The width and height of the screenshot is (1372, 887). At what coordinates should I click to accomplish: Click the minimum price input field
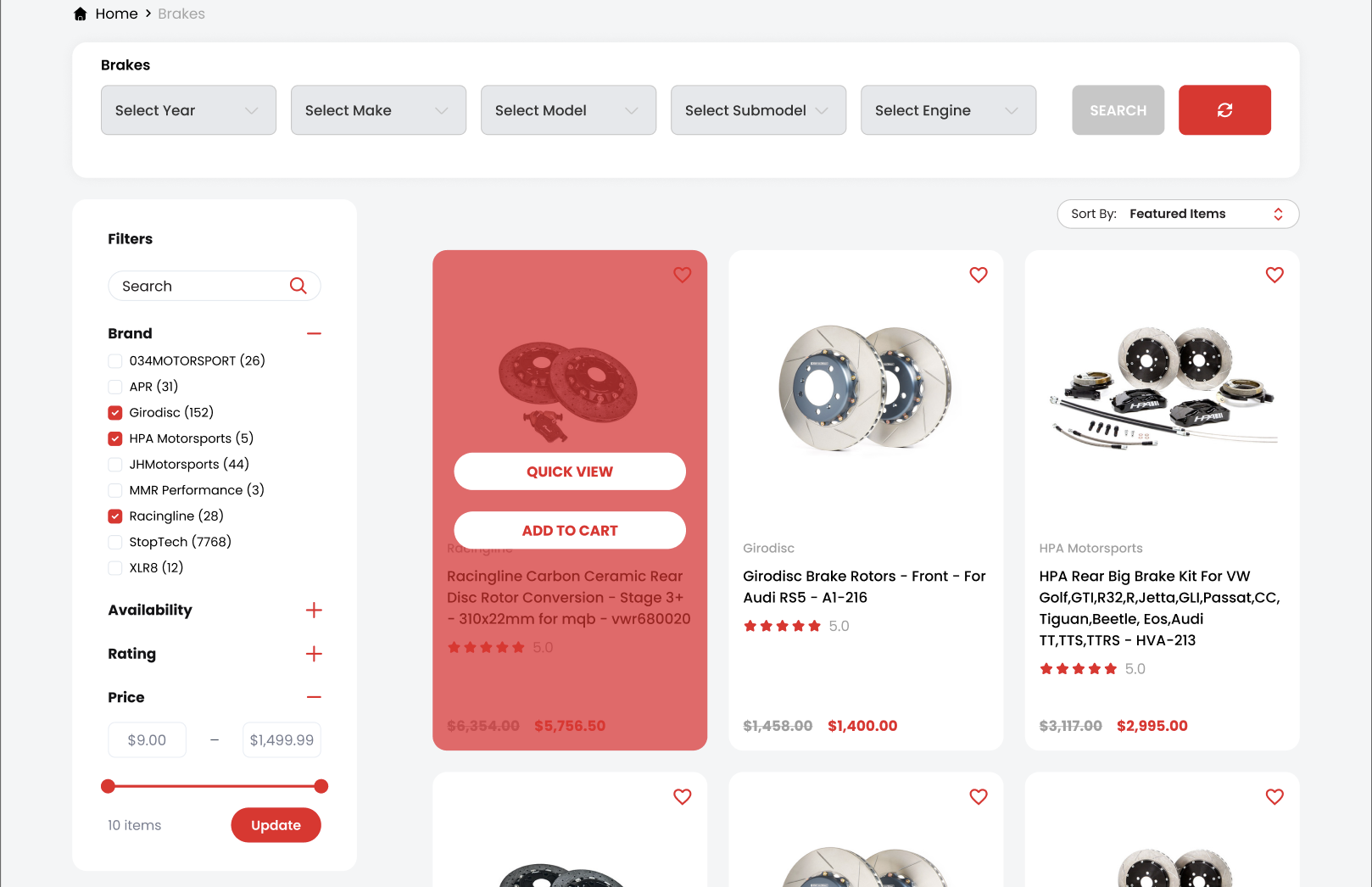[147, 740]
